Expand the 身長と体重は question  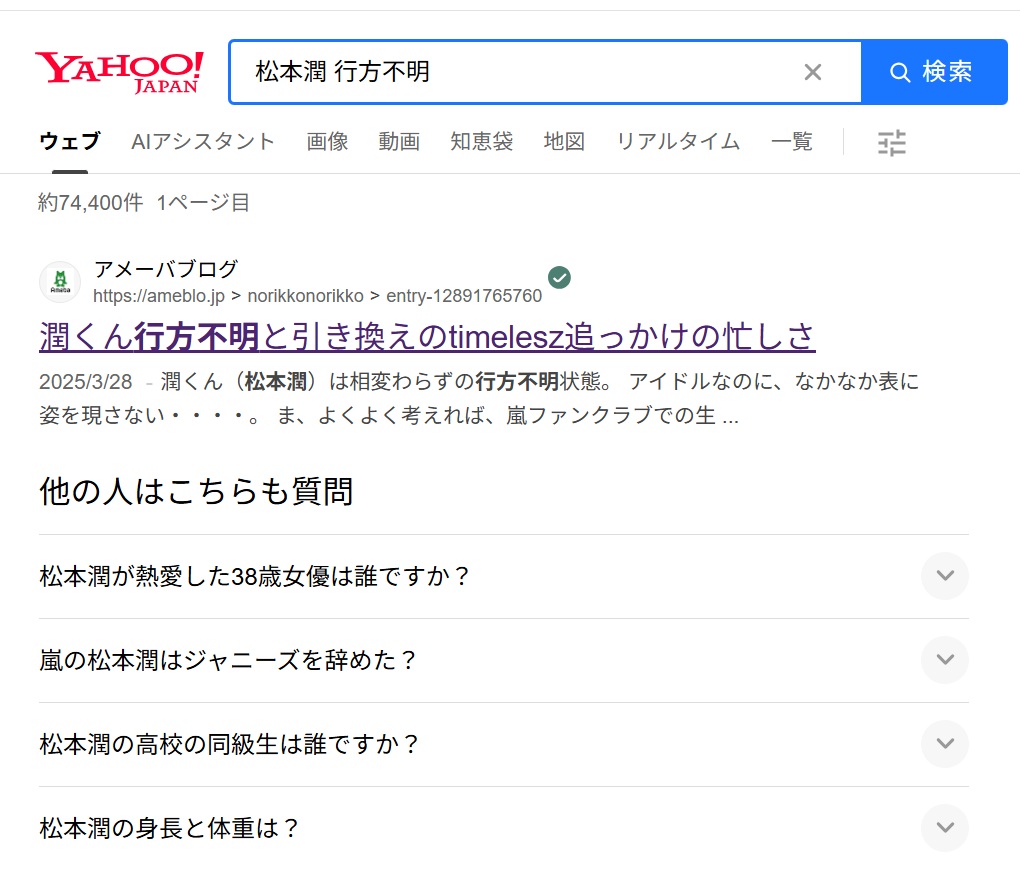[x=944, y=828]
